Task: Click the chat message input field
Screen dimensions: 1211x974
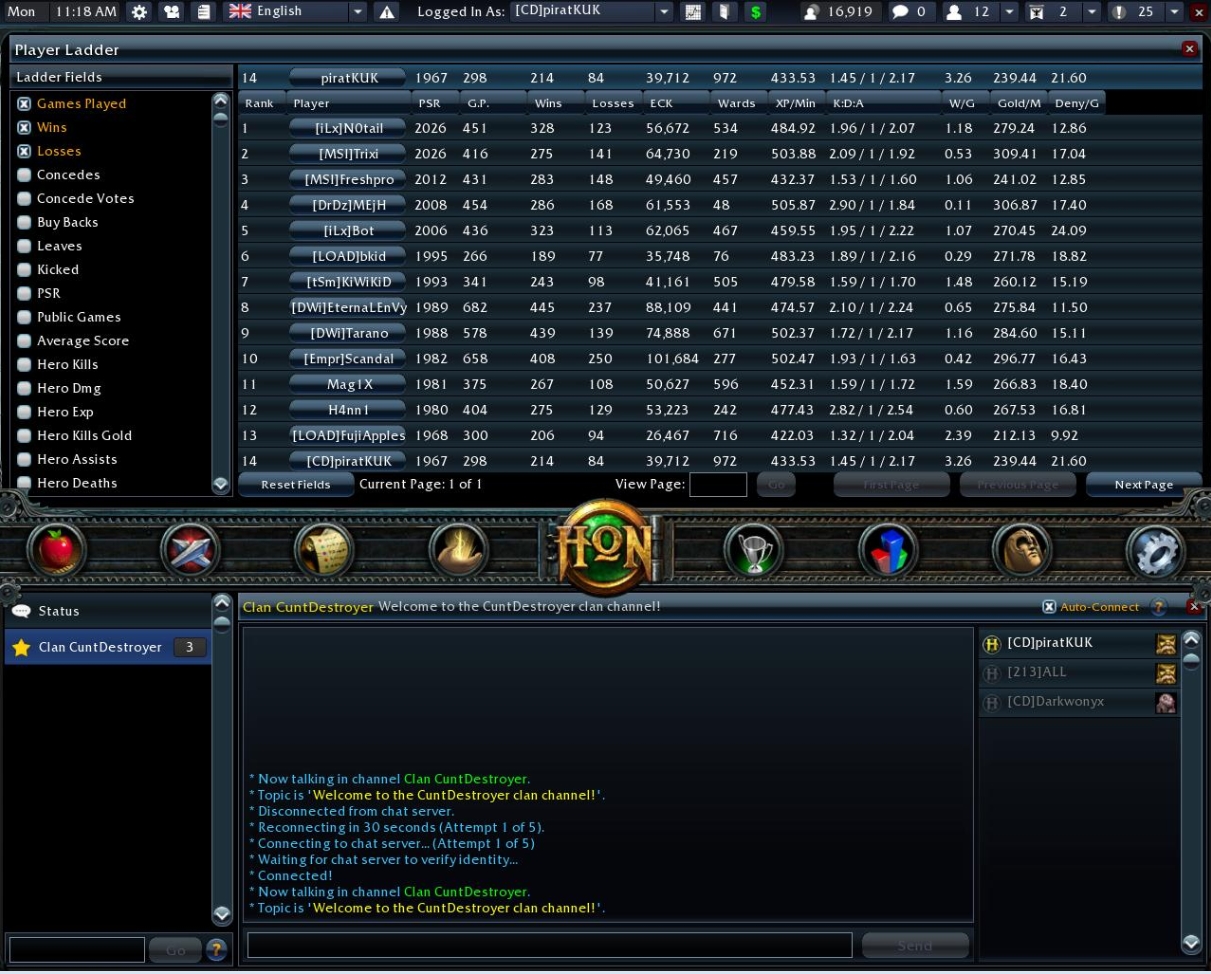Action: (x=550, y=945)
